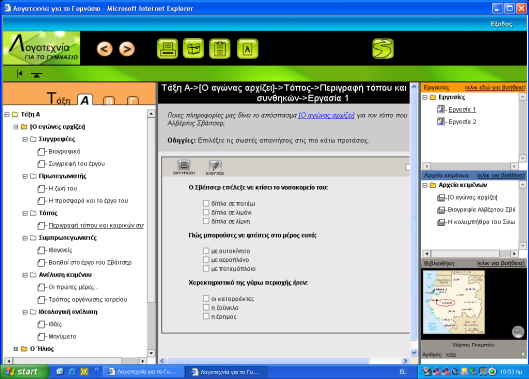Switch to the class Γ tab

coord(133,101)
